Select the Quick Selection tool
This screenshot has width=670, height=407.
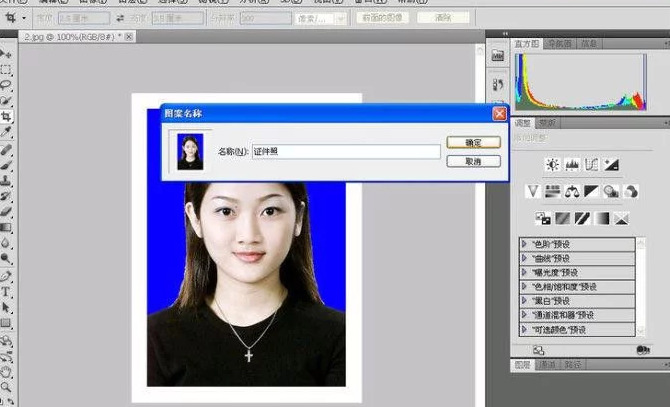[6, 100]
